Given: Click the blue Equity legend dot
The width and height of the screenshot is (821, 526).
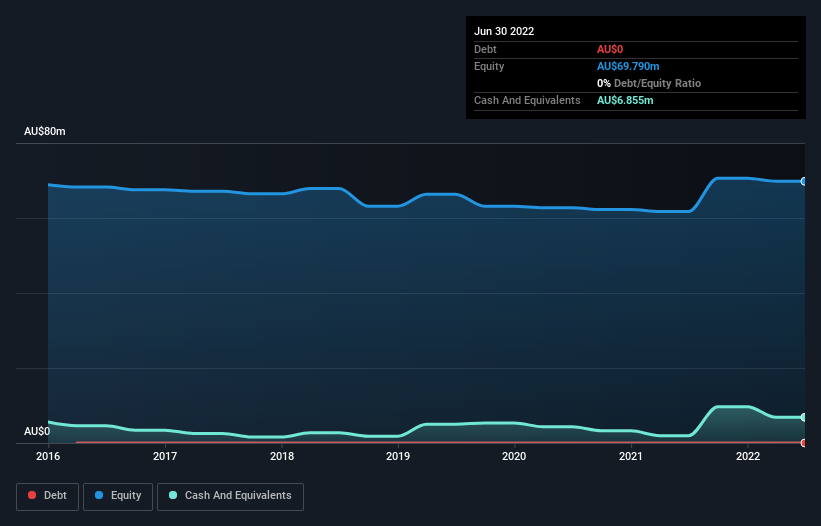Looking at the screenshot, I should coord(99,495).
